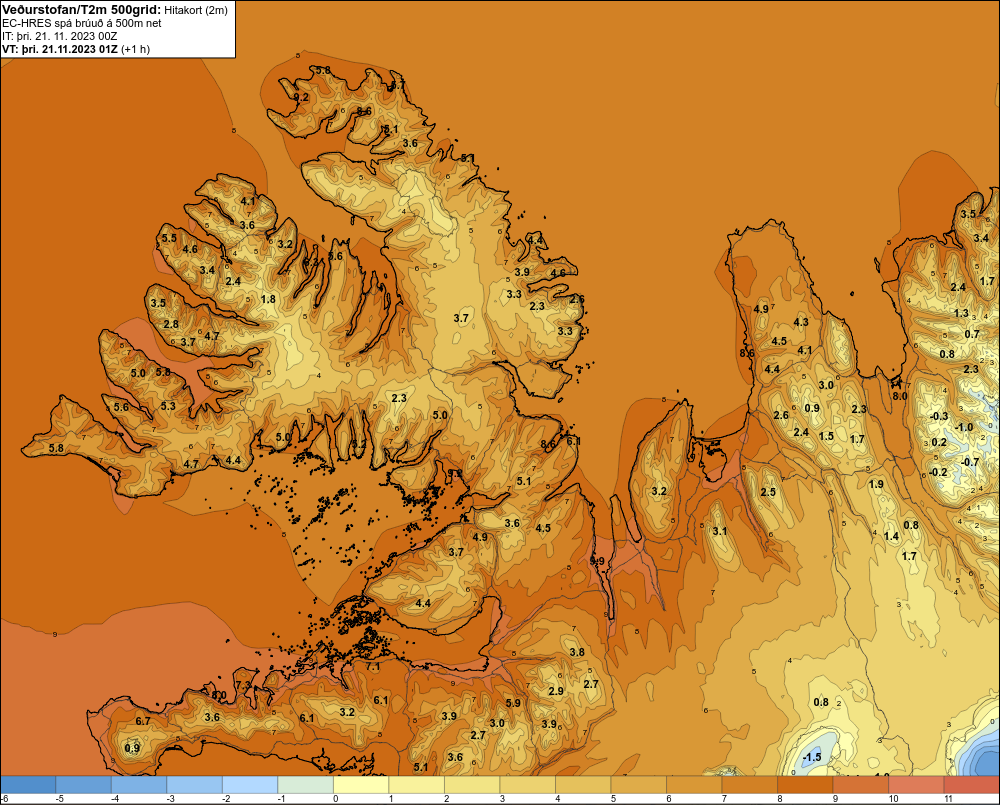Click the '2.9' temperature value on the map
The width and height of the screenshot is (1000, 805).
click(555, 691)
